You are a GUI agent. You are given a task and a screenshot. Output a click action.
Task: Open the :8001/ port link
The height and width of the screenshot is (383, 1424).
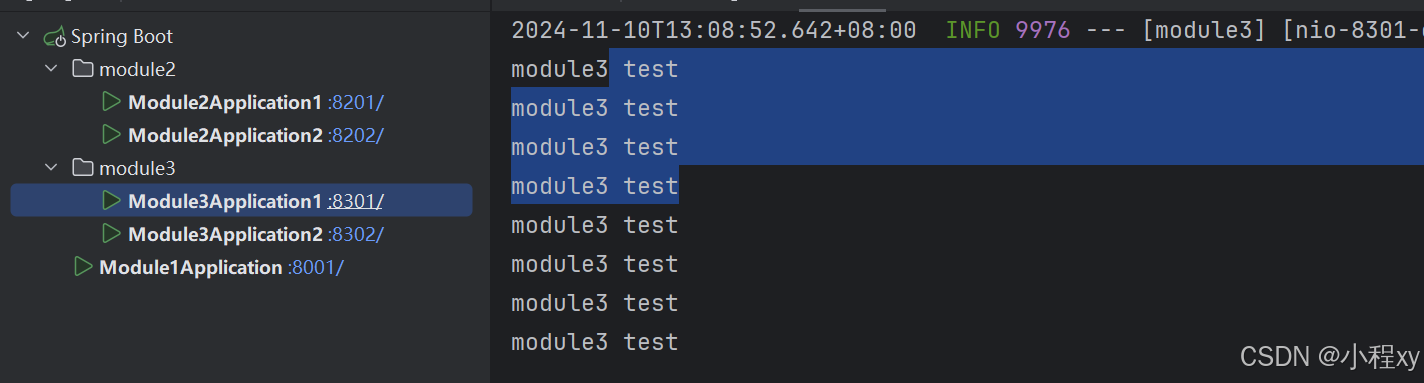coord(316,267)
